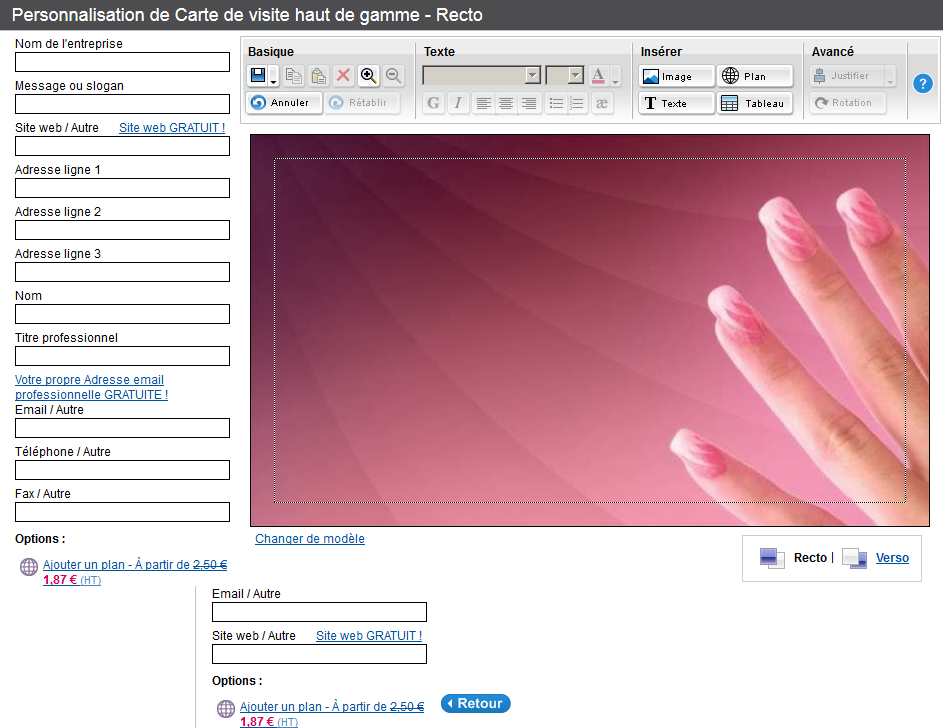Click the upper Site web / Autre input field
This screenshot has width=943, height=728.
coord(122,146)
